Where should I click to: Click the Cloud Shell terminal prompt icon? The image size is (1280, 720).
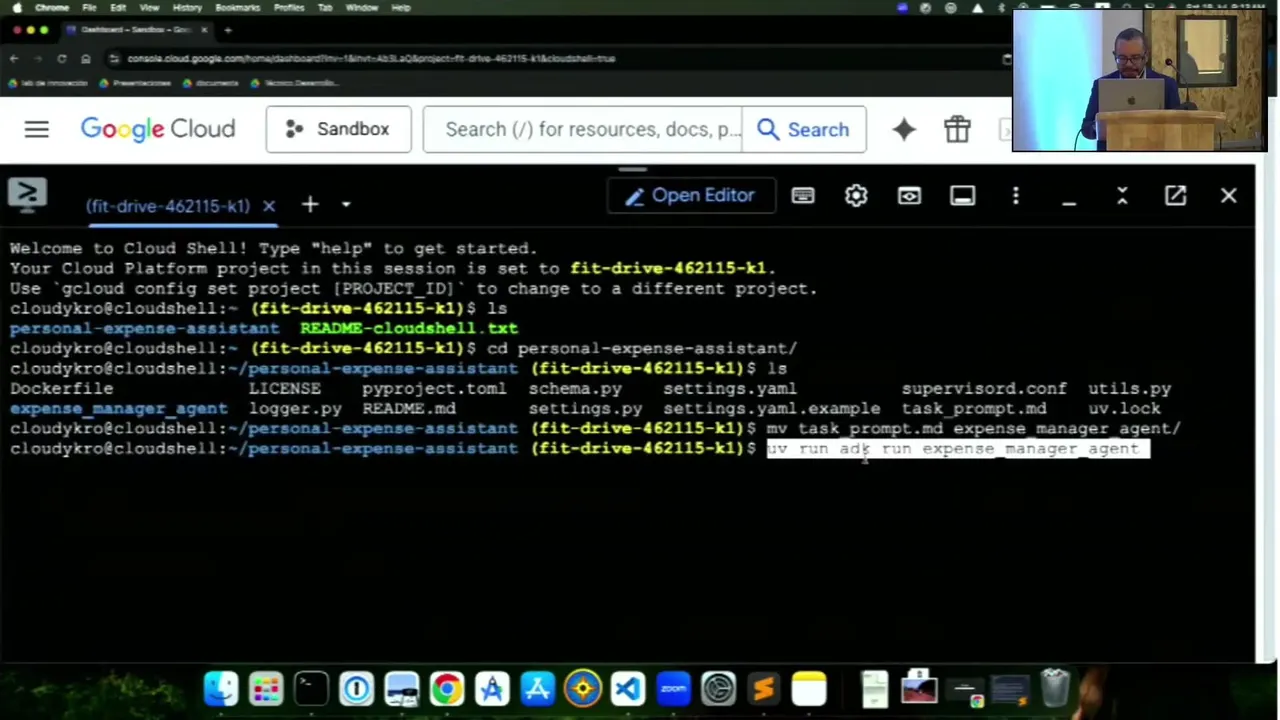27,193
